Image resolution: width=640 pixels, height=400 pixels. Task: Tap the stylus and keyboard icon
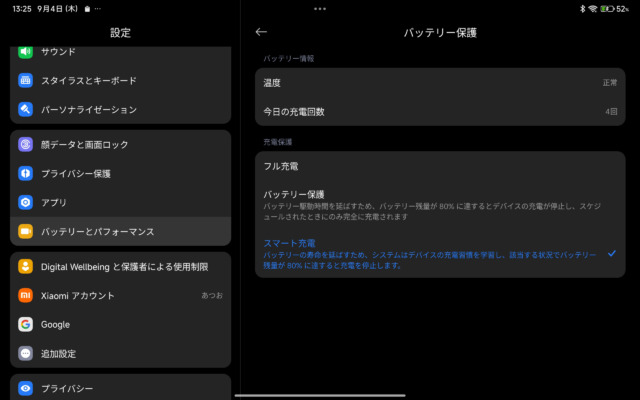click(x=25, y=80)
